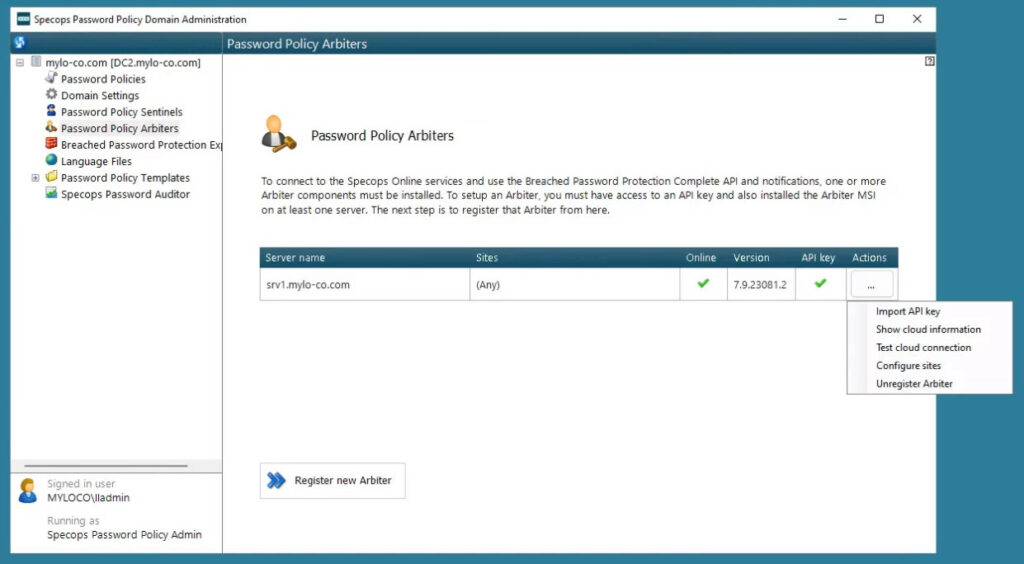
Task: Click Register new Arbiter button
Action: point(332,480)
